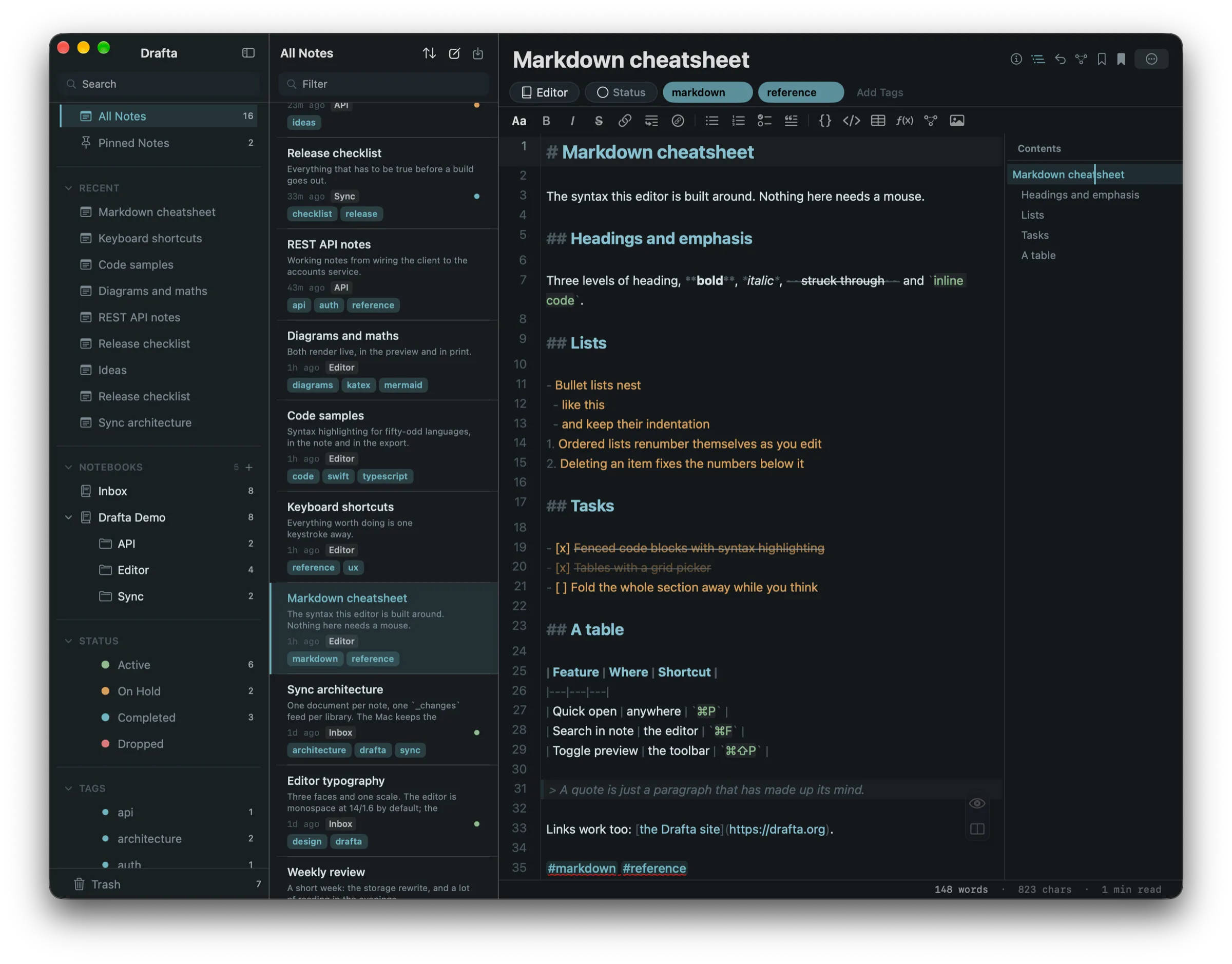Insert an image from the toolbar
1232x964 pixels.
(956, 121)
